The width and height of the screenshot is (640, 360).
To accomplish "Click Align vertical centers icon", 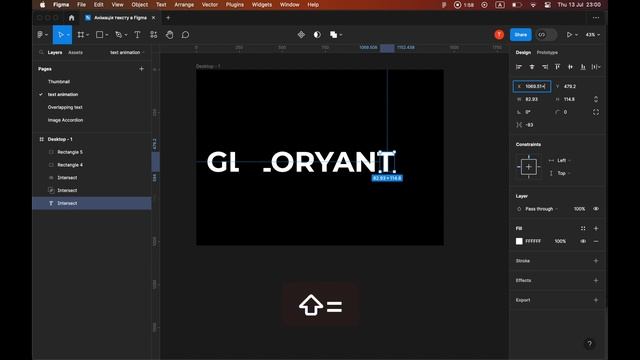I will click(570, 67).
